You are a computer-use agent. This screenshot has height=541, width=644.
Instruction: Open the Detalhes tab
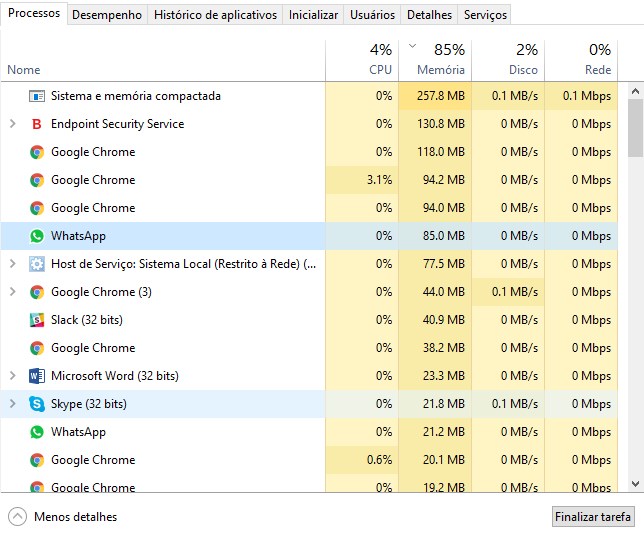point(429,15)
